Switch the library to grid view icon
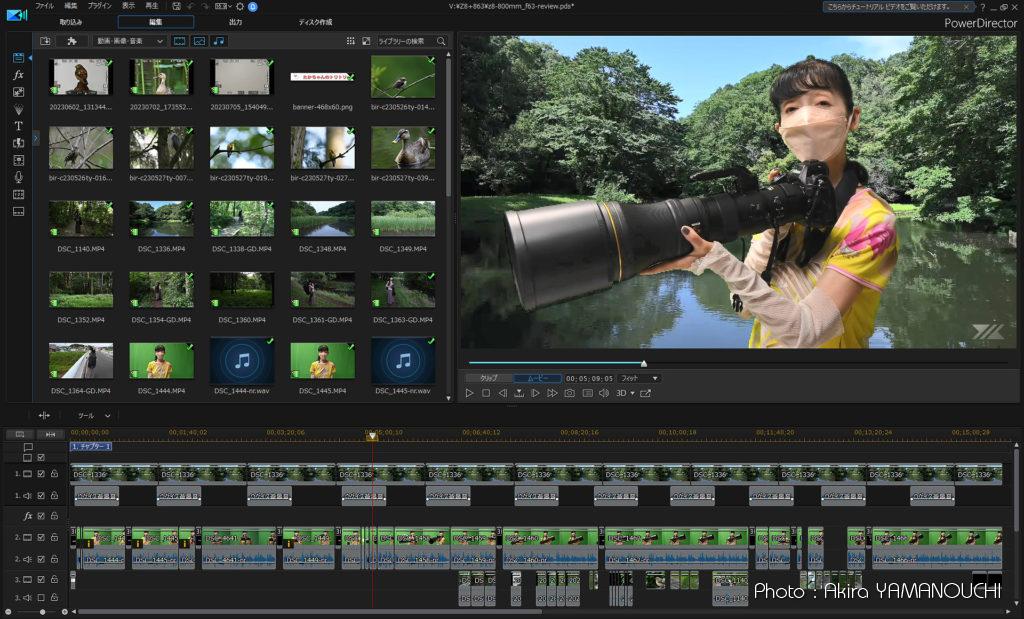 tap(351, 41)
